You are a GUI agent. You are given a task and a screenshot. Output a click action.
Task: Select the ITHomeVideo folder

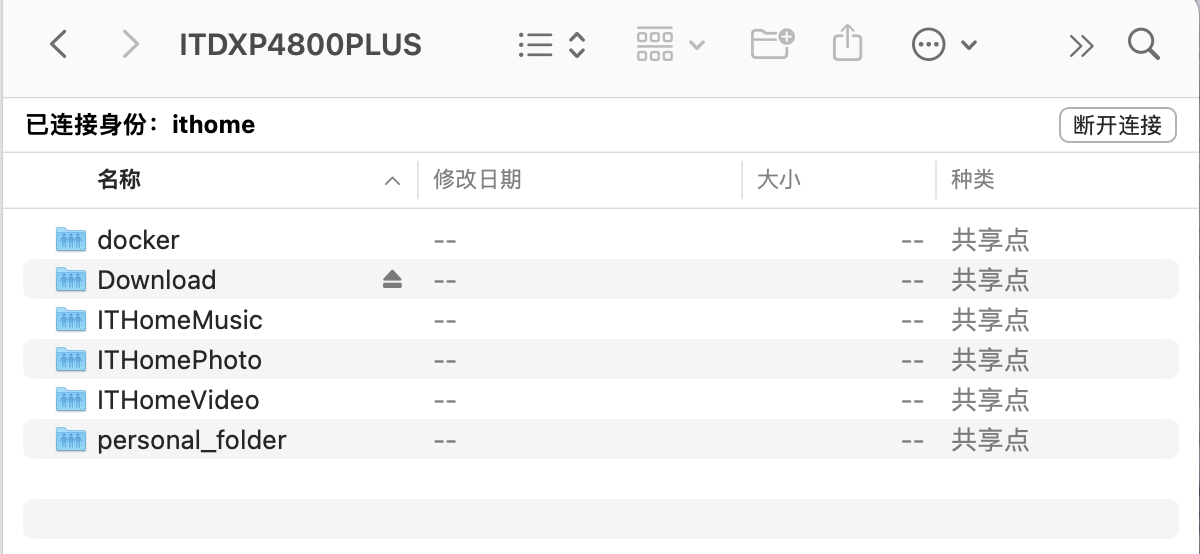click(178, 400)
